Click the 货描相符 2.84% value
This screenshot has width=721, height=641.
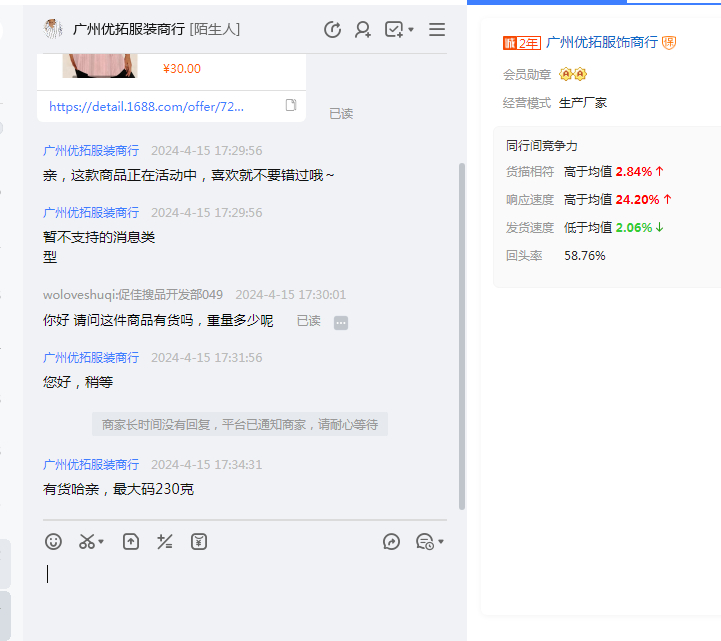[x=634, y=172]
